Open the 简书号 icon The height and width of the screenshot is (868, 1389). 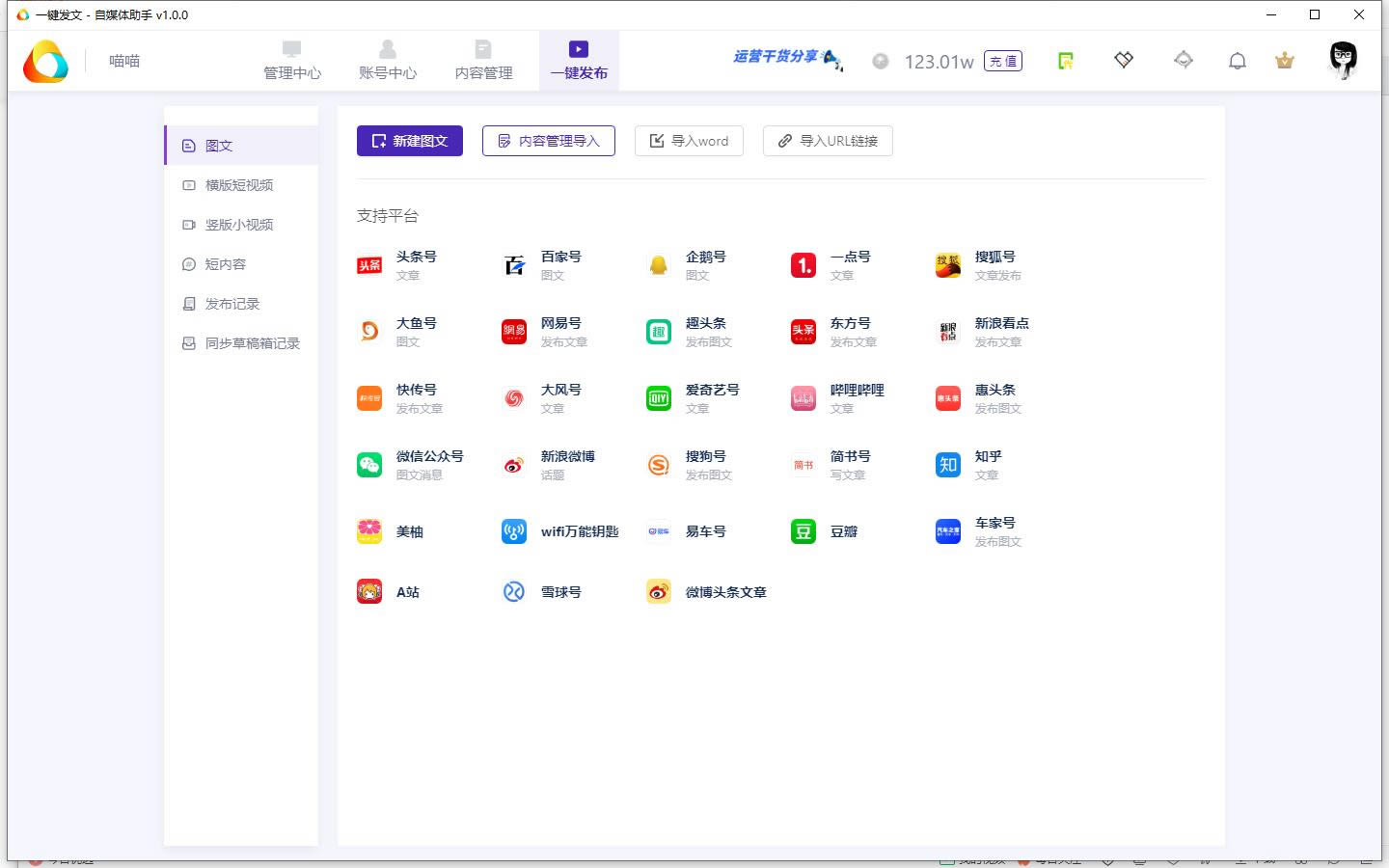(803, 465)
